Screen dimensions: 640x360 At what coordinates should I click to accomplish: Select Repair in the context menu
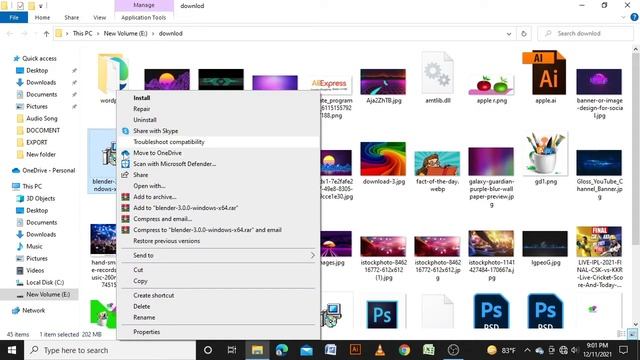tap(142, 109)
